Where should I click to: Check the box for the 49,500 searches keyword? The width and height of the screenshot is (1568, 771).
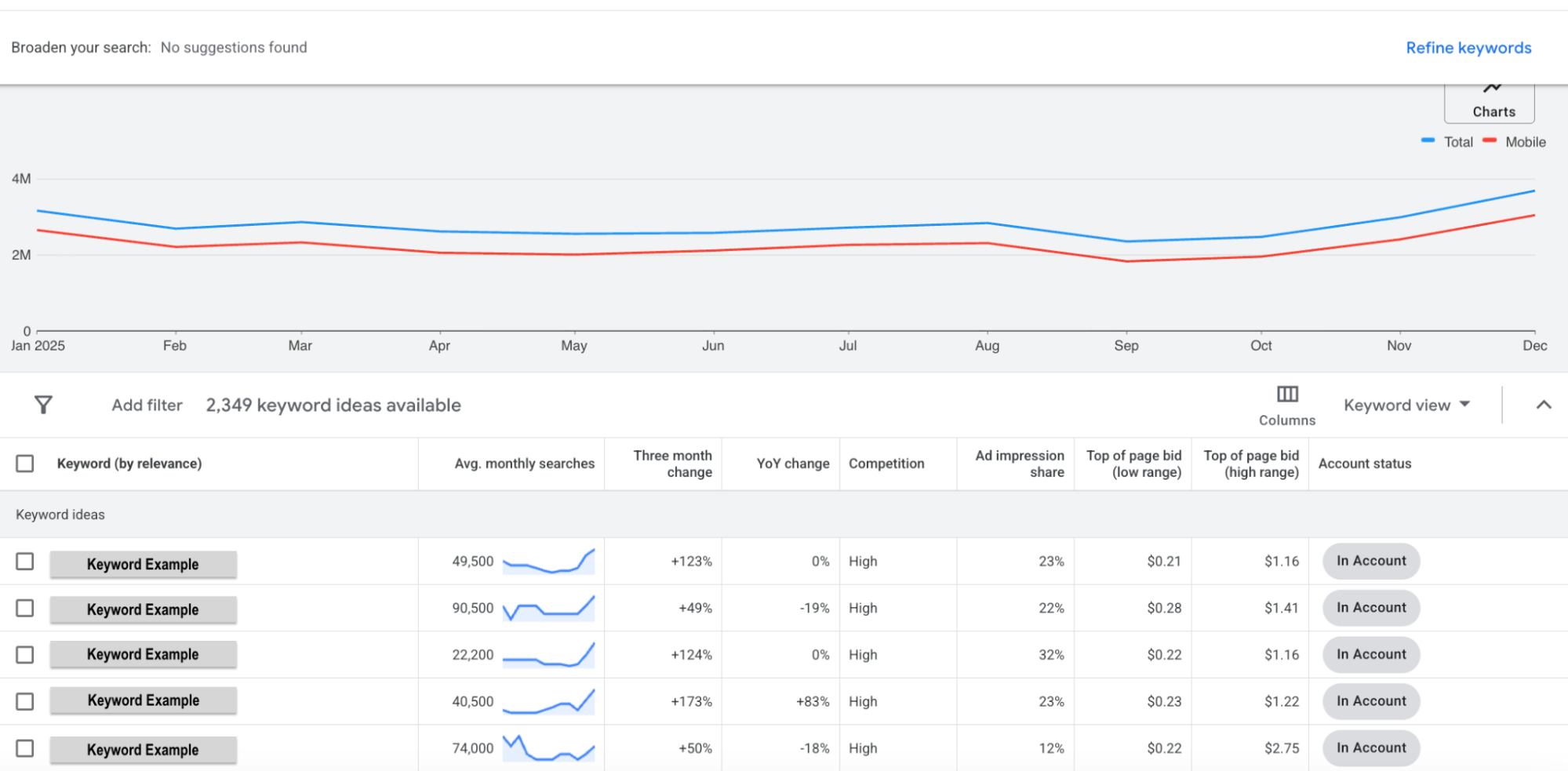coord(25,562)
